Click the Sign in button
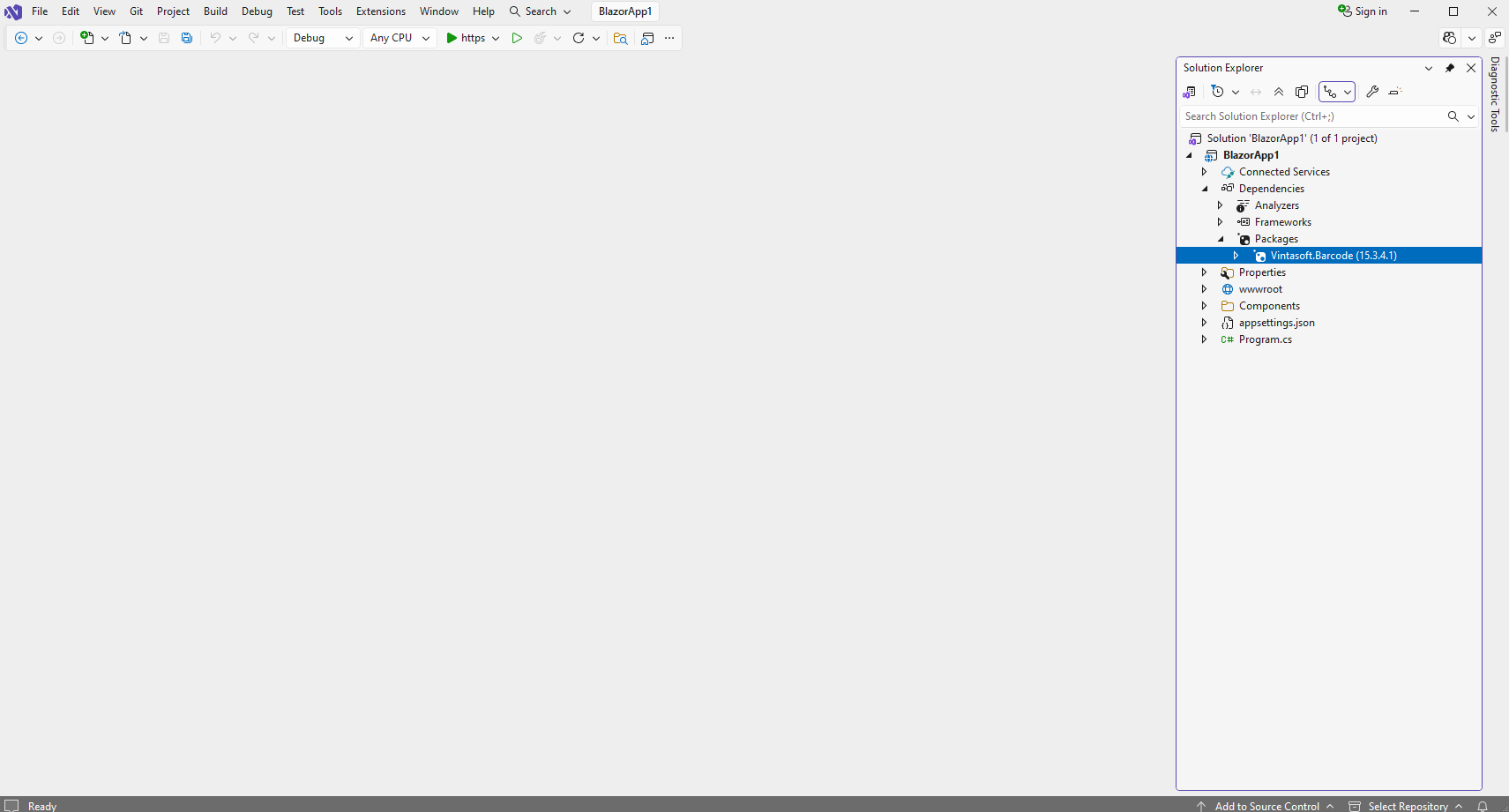Image resolution: width=1509 pixels, height=812 pixels. [x=1363, y=11]
